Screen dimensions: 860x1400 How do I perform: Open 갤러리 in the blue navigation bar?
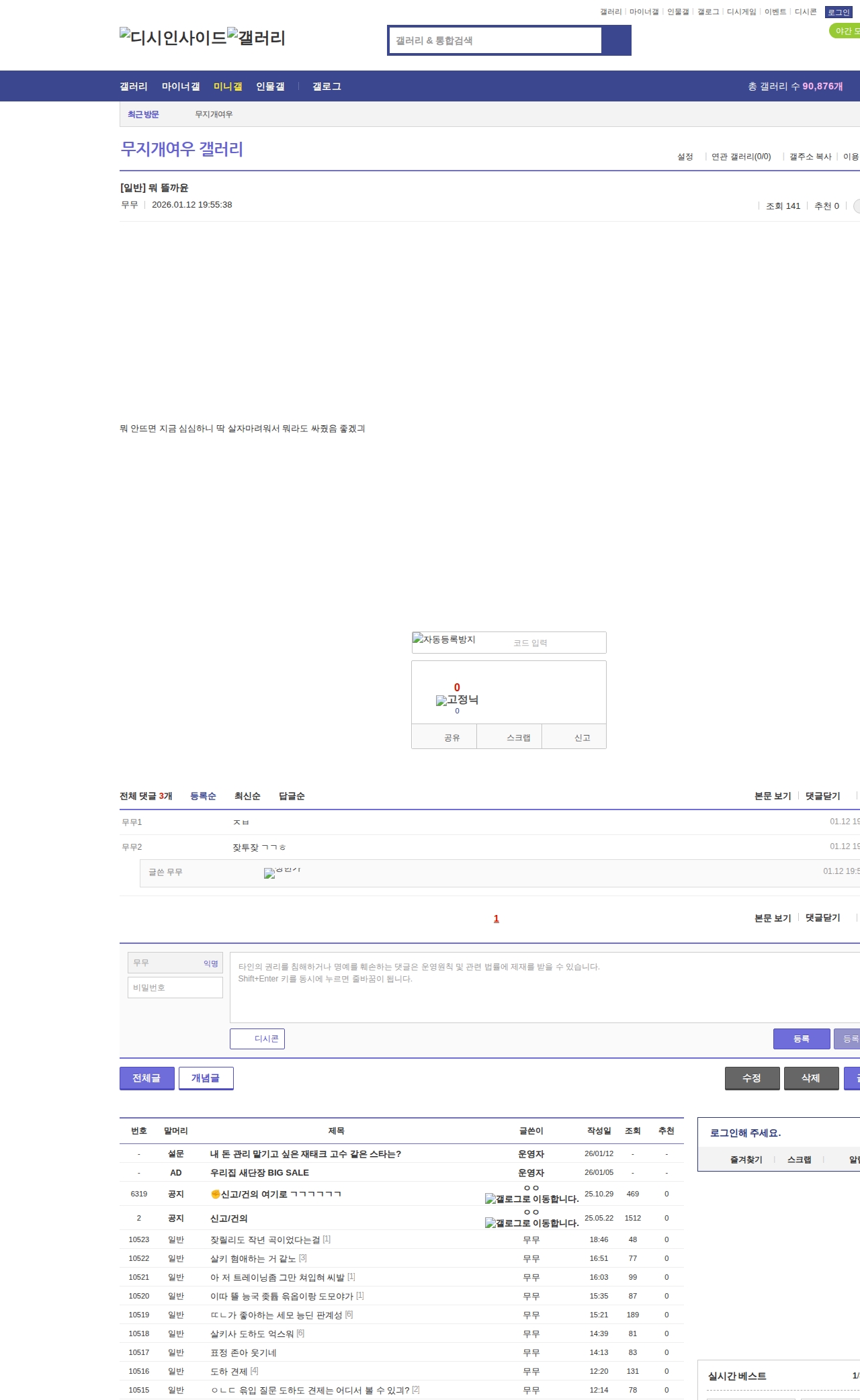[x=134, y=86]
